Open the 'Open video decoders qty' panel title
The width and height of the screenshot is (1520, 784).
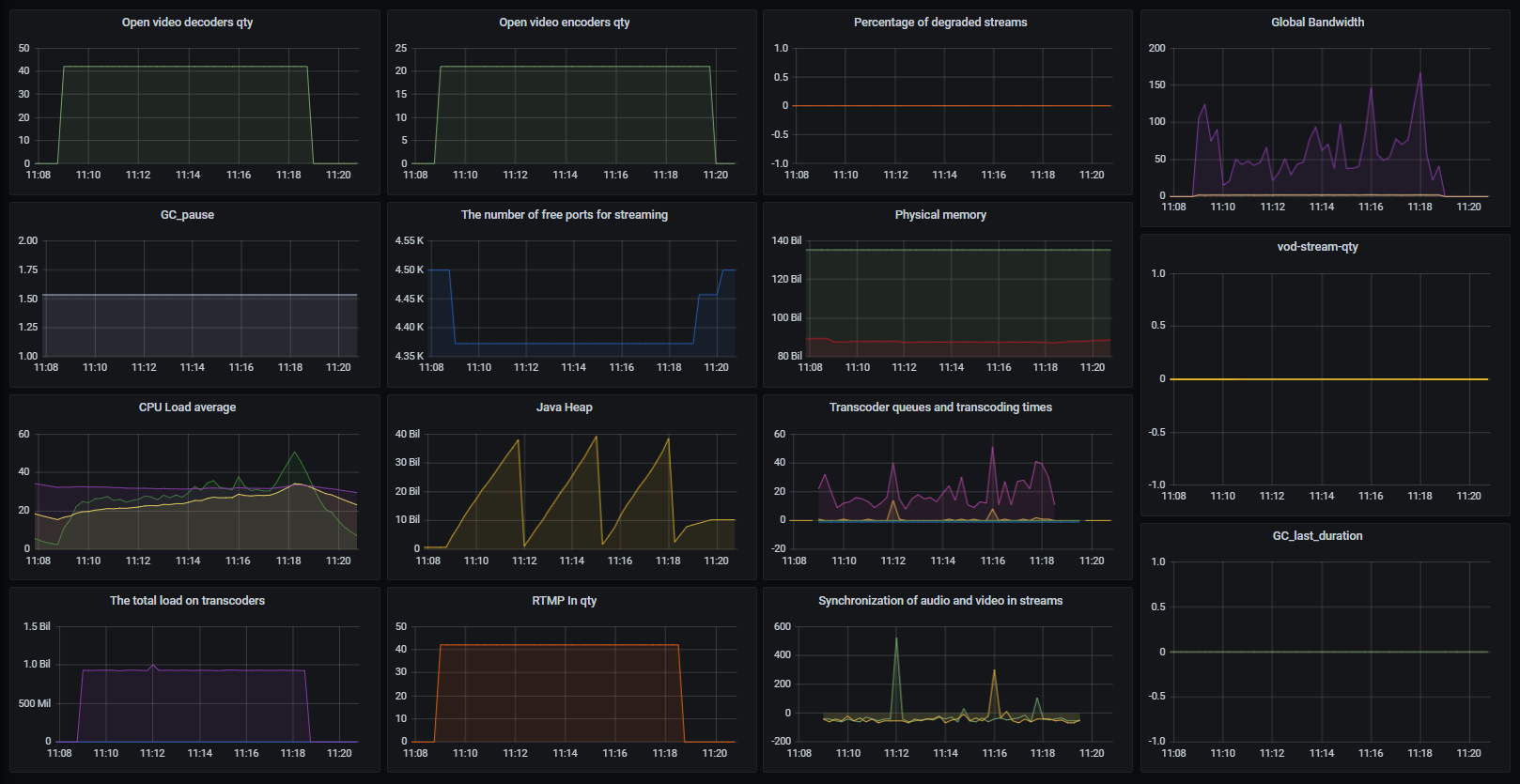click(x=187, y=22)
